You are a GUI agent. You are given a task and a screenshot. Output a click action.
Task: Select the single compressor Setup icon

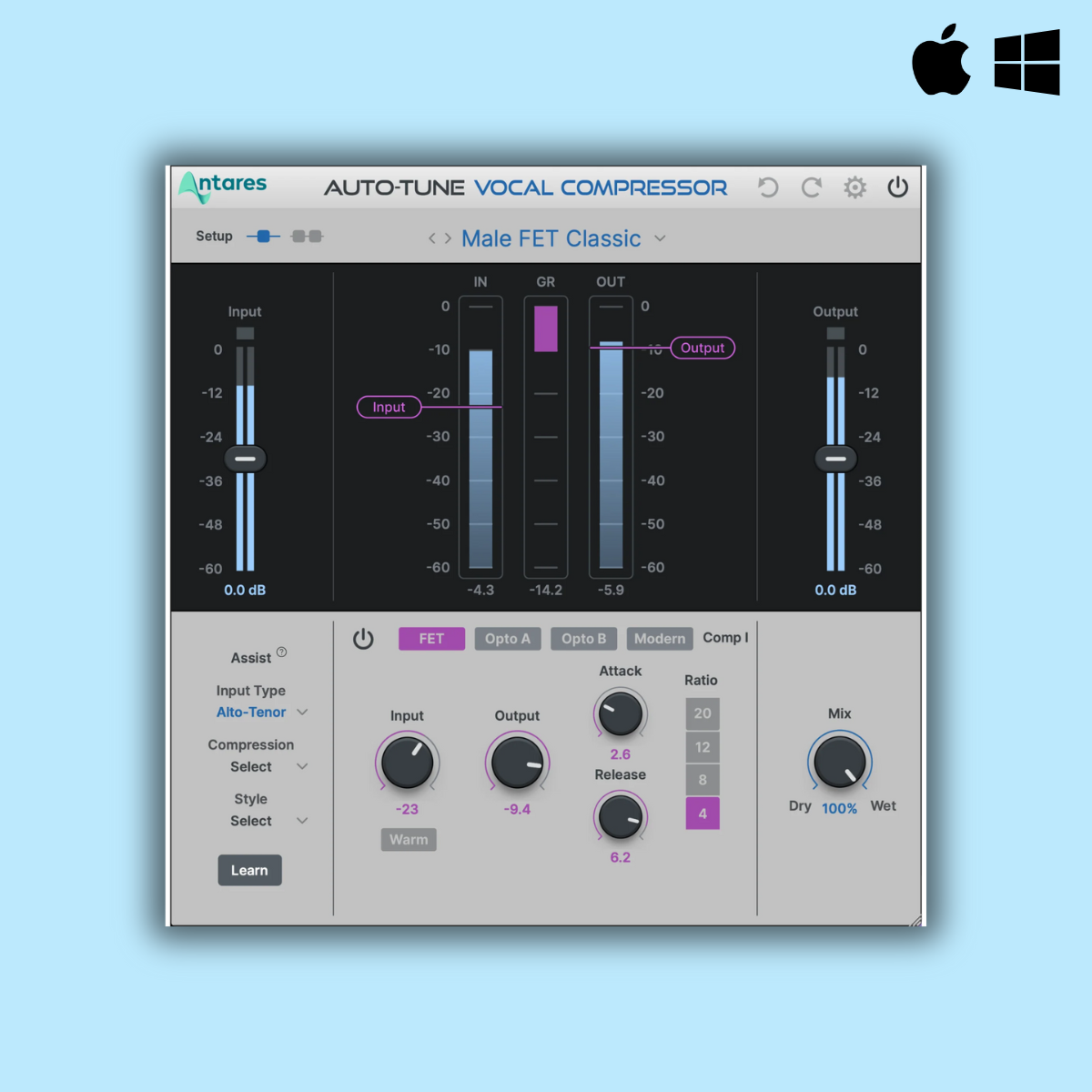point(263,237)
